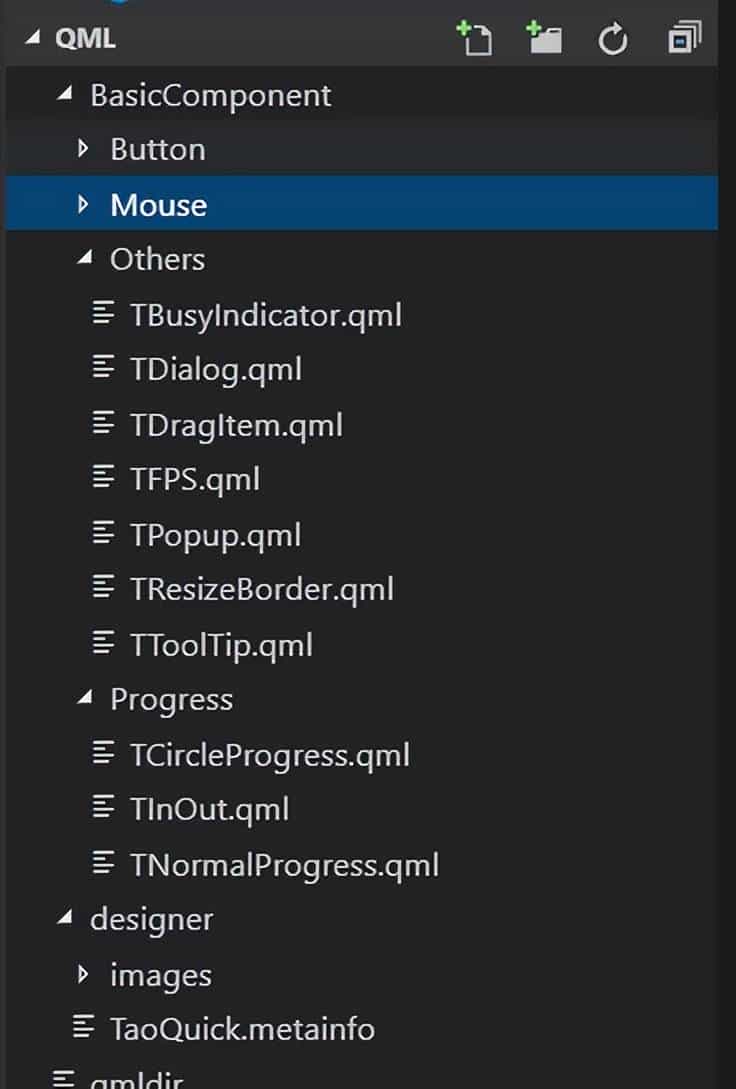Screen dimensions: 736x1089
Task: Click the file icon beside TDragItem.qml
Action: click(104, 423)
